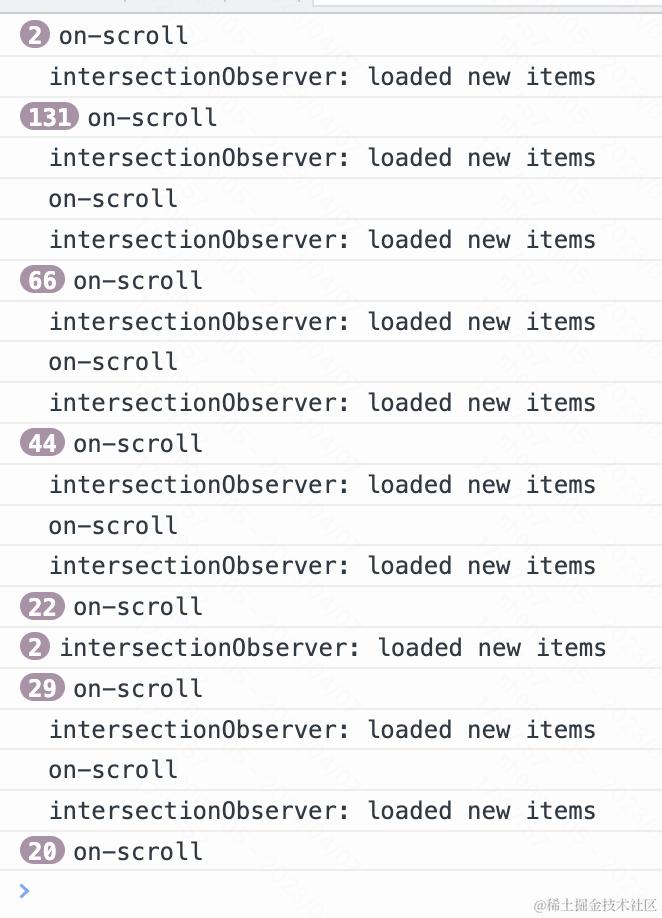Select the on-scroll log with count 131

click(x=331, y=117)
